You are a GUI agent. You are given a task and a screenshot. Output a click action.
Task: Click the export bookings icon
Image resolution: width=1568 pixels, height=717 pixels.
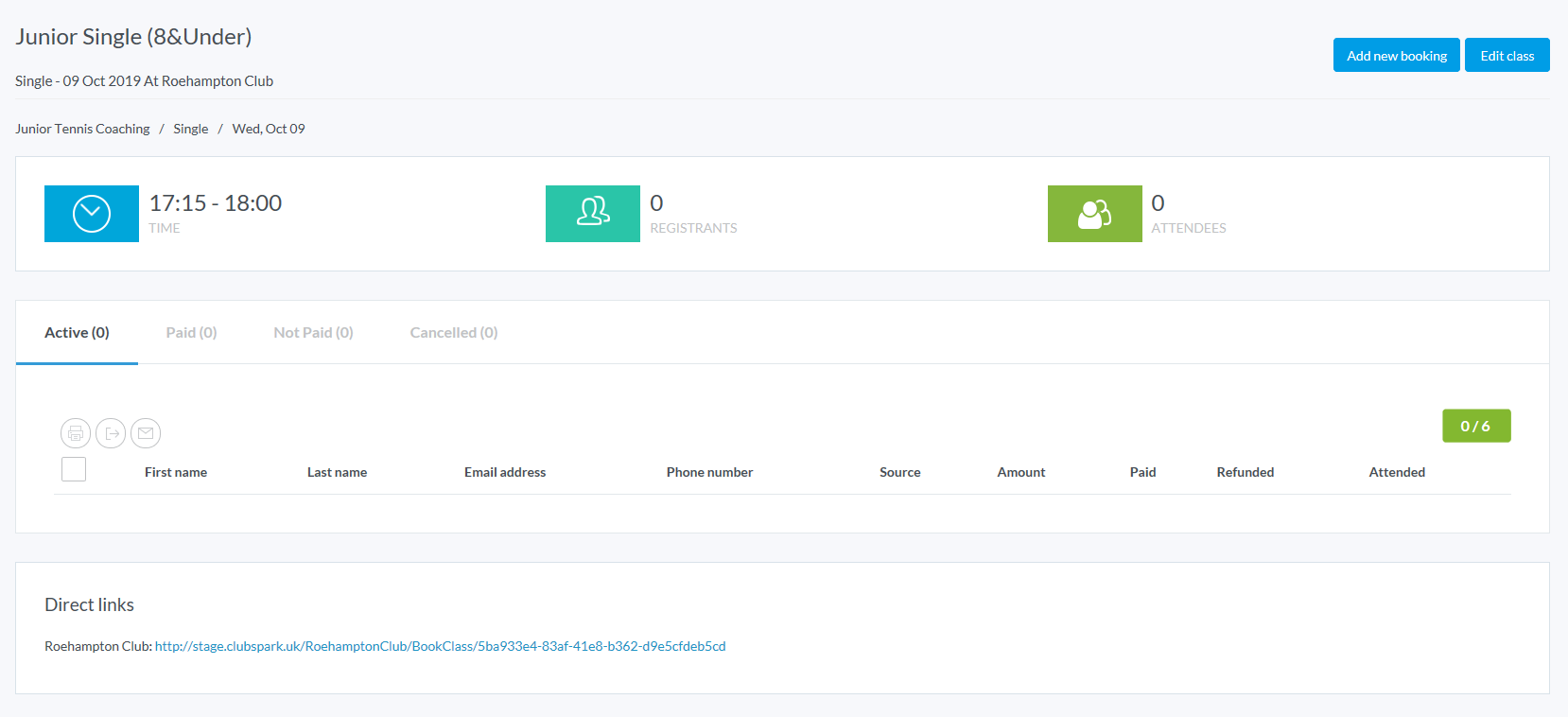[111, 433]
